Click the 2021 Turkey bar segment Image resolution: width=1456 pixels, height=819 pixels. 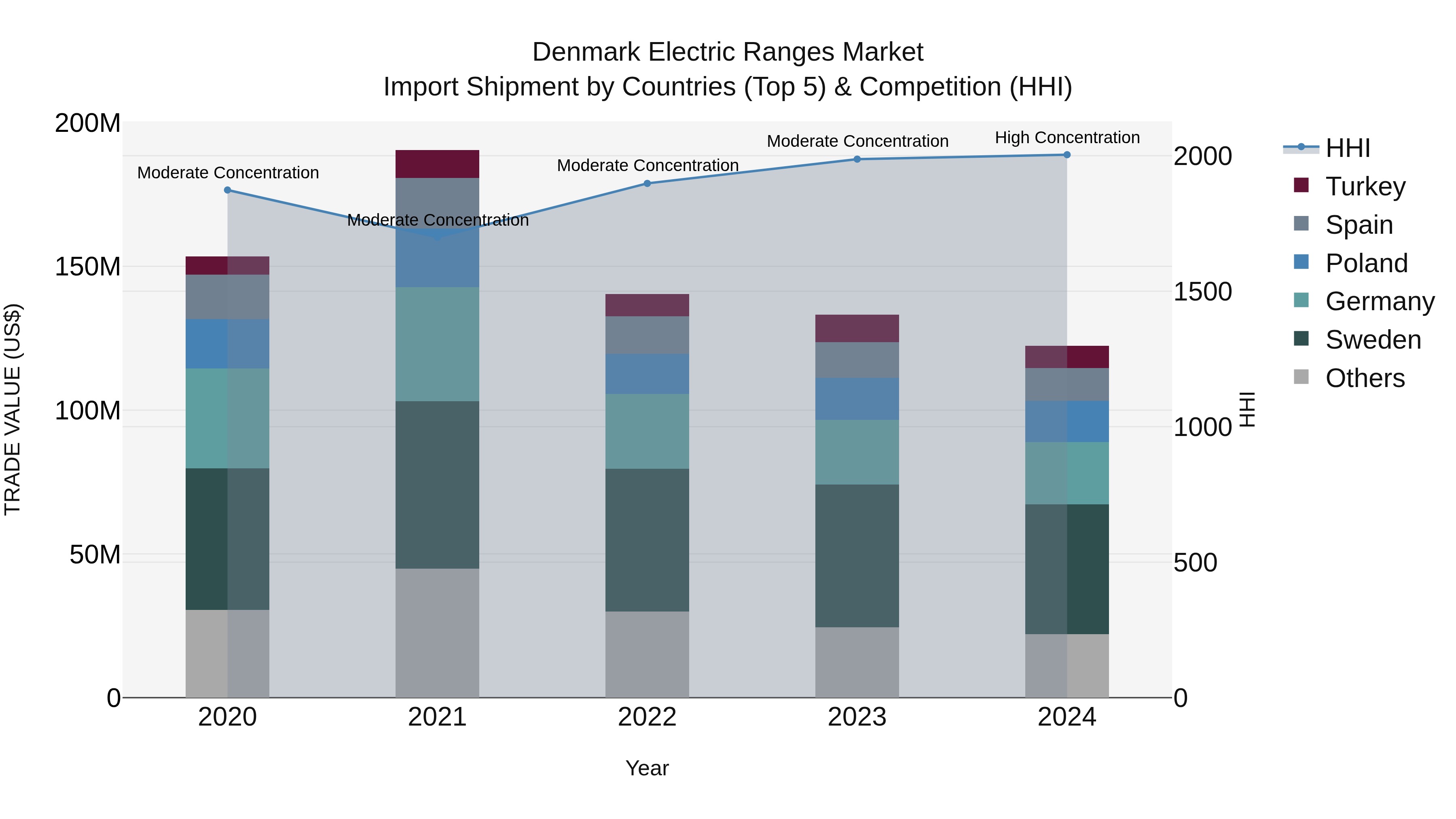pyautogui.click(x=437, y=164)
